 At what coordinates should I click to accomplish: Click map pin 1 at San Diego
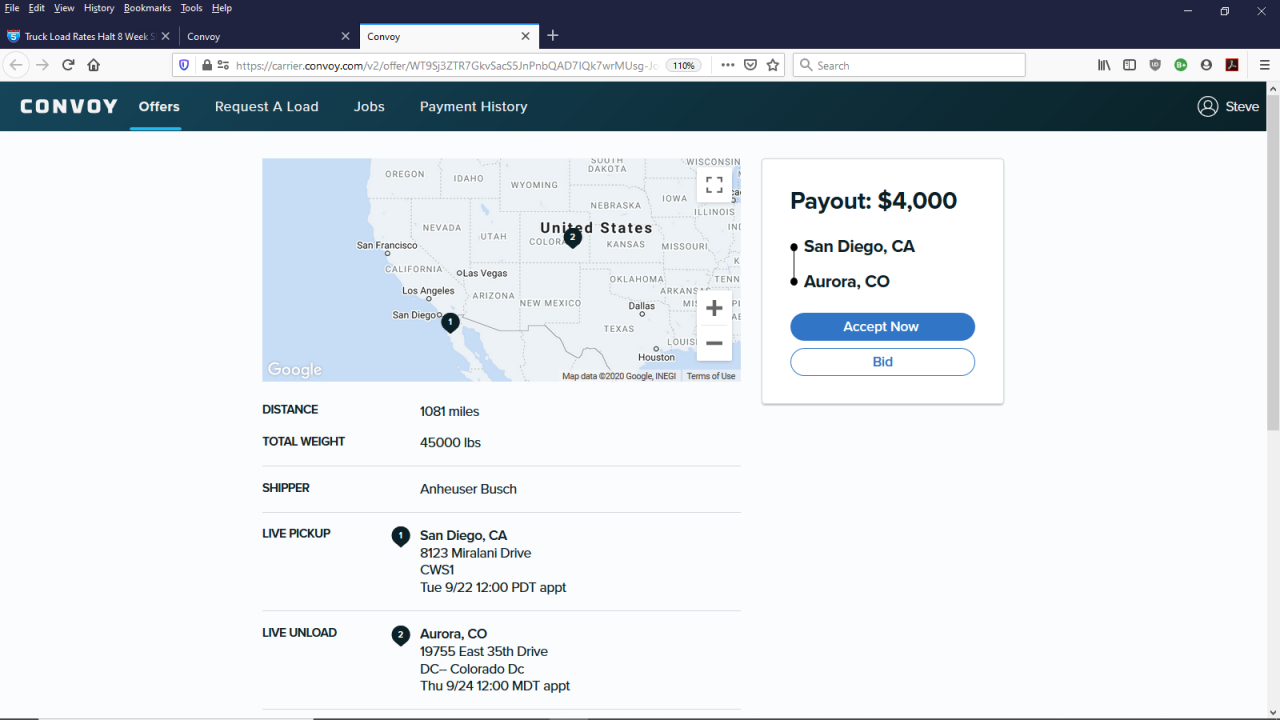[x=450, y=322]
